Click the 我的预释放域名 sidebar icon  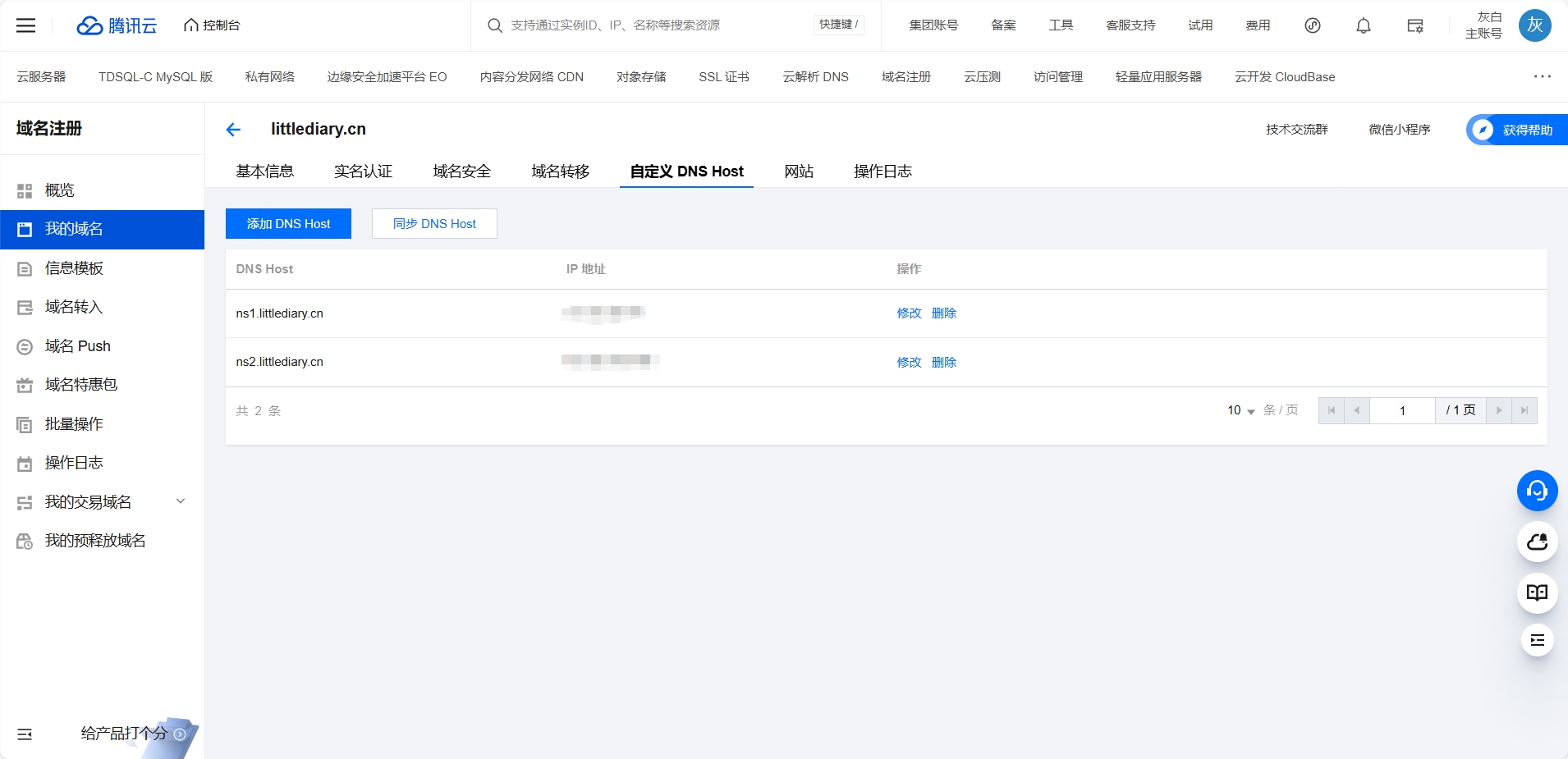click(25, 542)
